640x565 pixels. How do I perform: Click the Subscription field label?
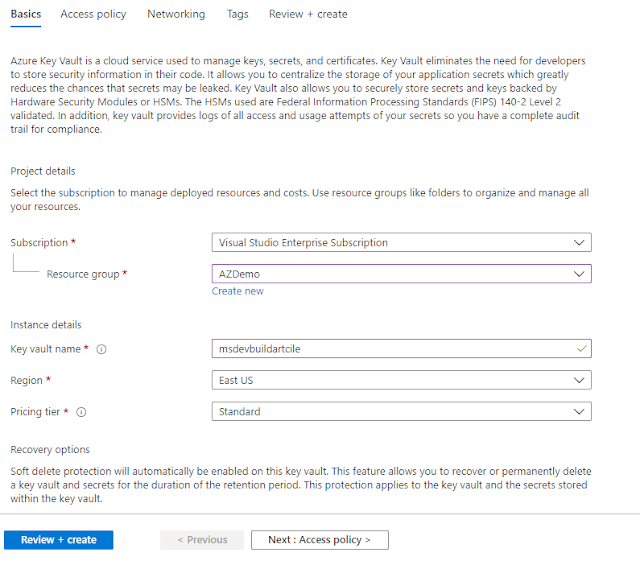pyautogui.click(x=39, y=243)
